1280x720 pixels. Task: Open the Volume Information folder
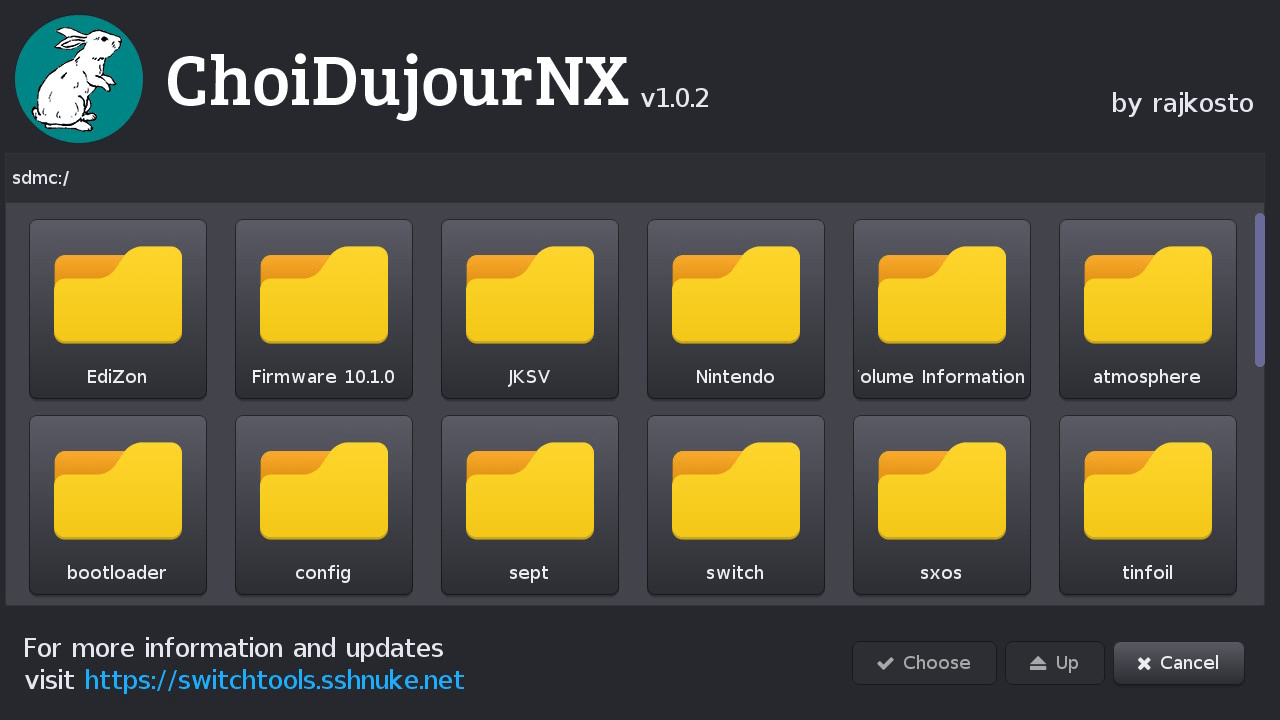[x=942, y=309]
